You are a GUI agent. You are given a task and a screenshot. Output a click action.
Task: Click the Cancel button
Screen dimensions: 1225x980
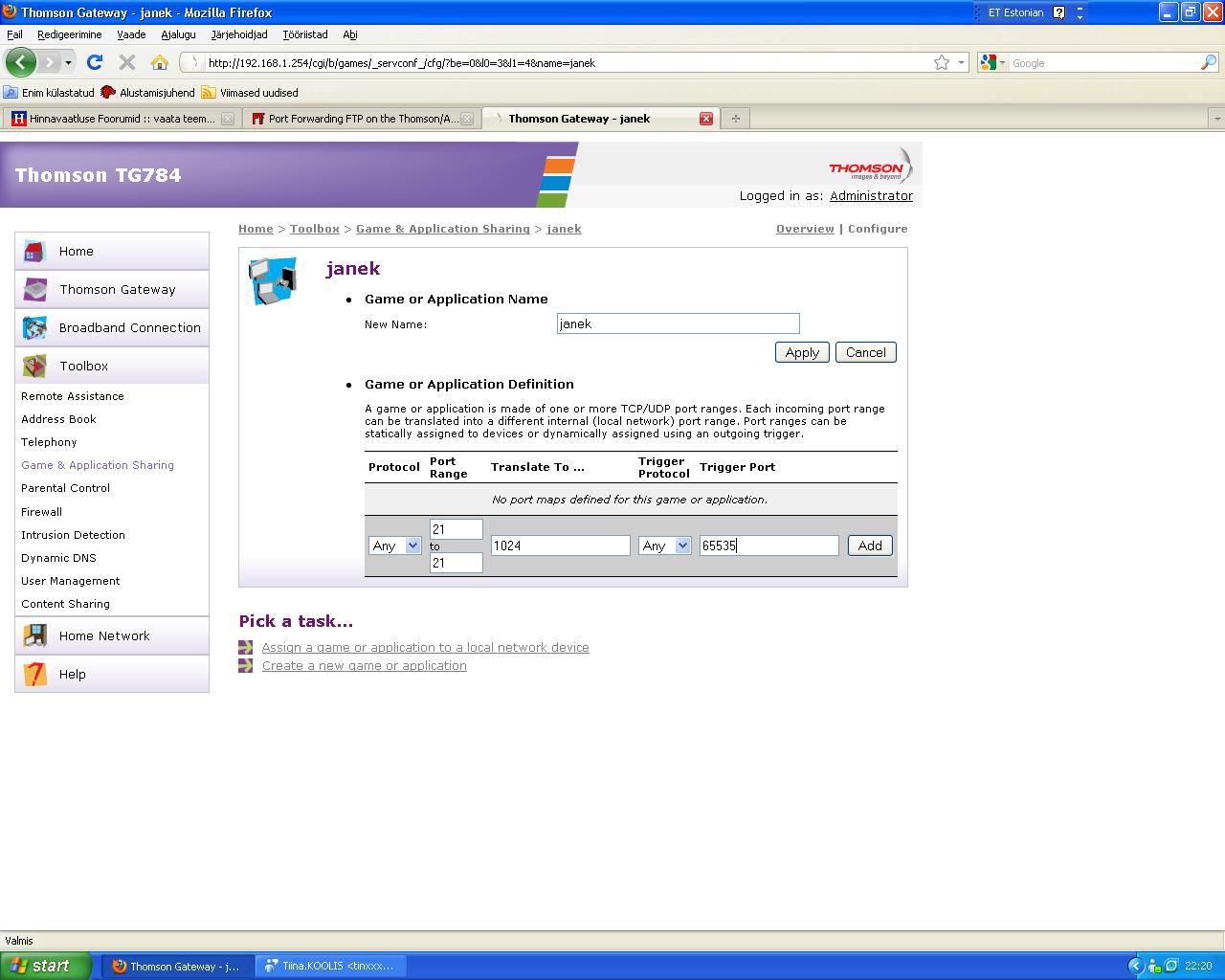coord(866,352)
